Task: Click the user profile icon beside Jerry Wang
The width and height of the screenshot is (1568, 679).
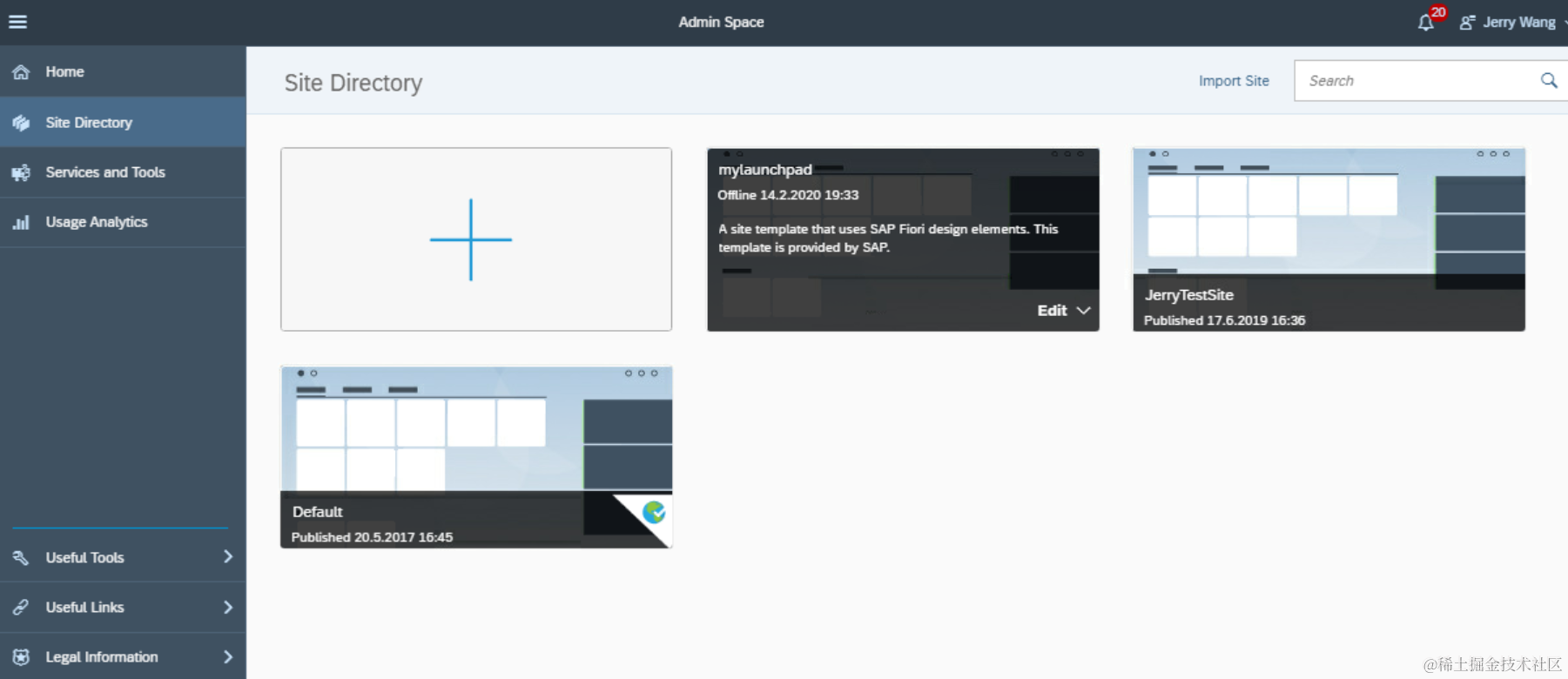Action: click(x=1468, y=23)
